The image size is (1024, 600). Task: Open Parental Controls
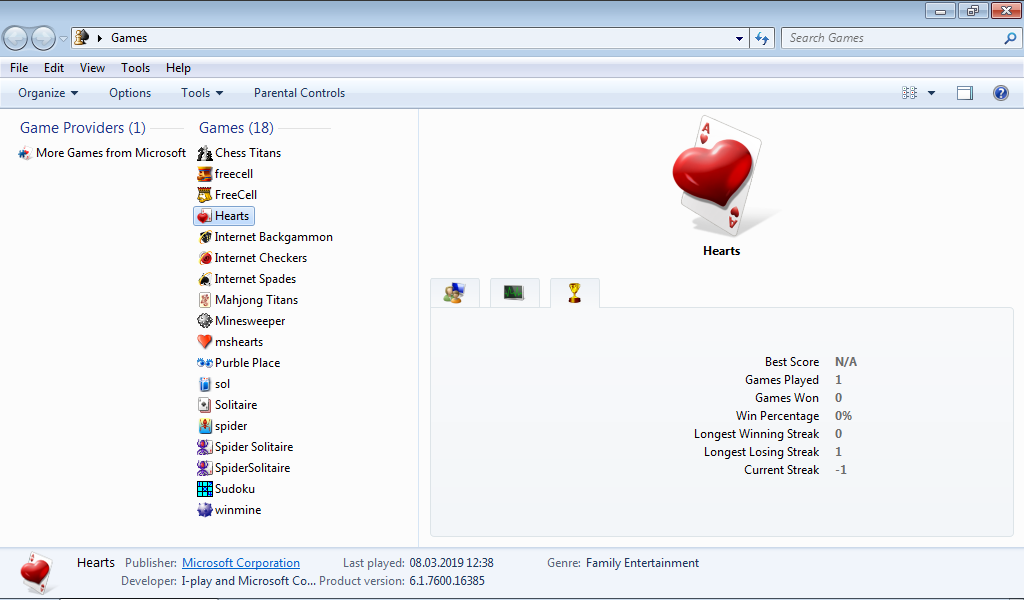299,93
